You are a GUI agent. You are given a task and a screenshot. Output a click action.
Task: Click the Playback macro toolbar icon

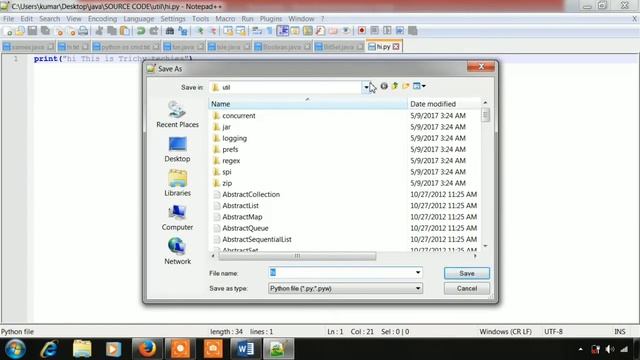[x=387, y=31]
